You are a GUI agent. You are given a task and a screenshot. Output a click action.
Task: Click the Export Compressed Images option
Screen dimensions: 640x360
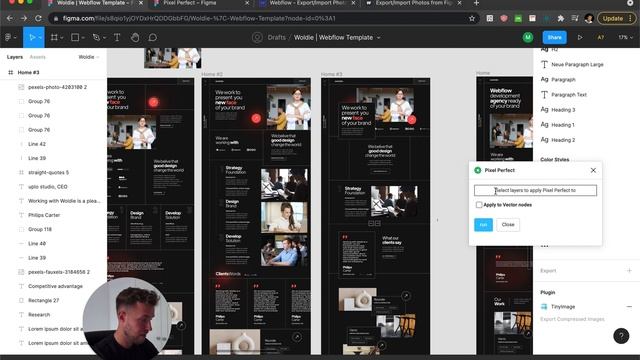coord(572,319)
